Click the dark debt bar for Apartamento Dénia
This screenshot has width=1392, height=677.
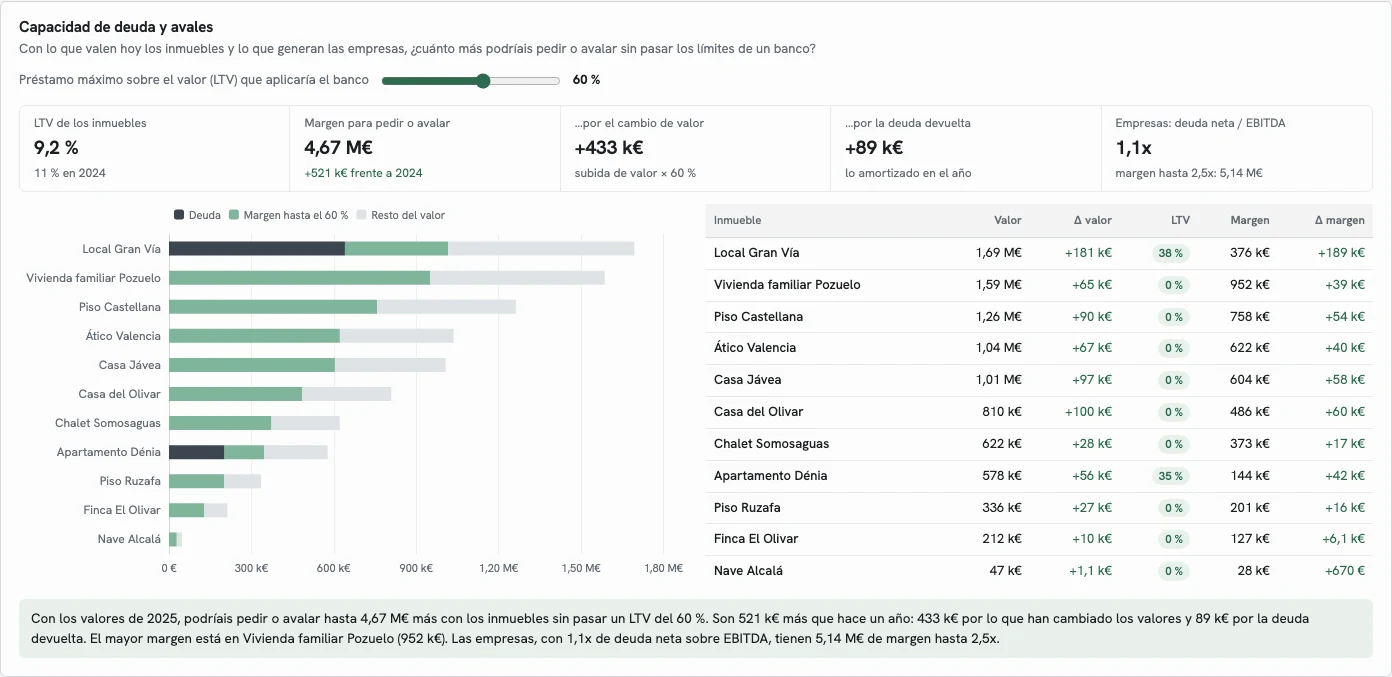coord(196,452)
